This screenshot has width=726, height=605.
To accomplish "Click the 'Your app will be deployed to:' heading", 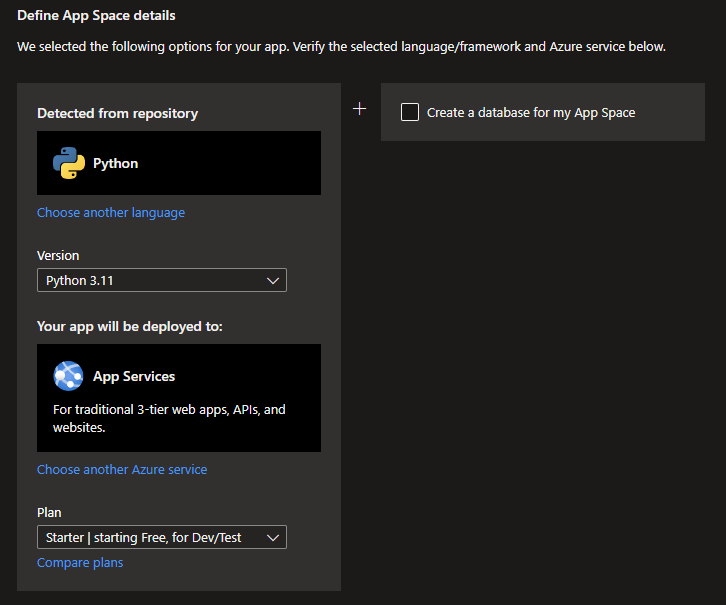I will 130,326.
